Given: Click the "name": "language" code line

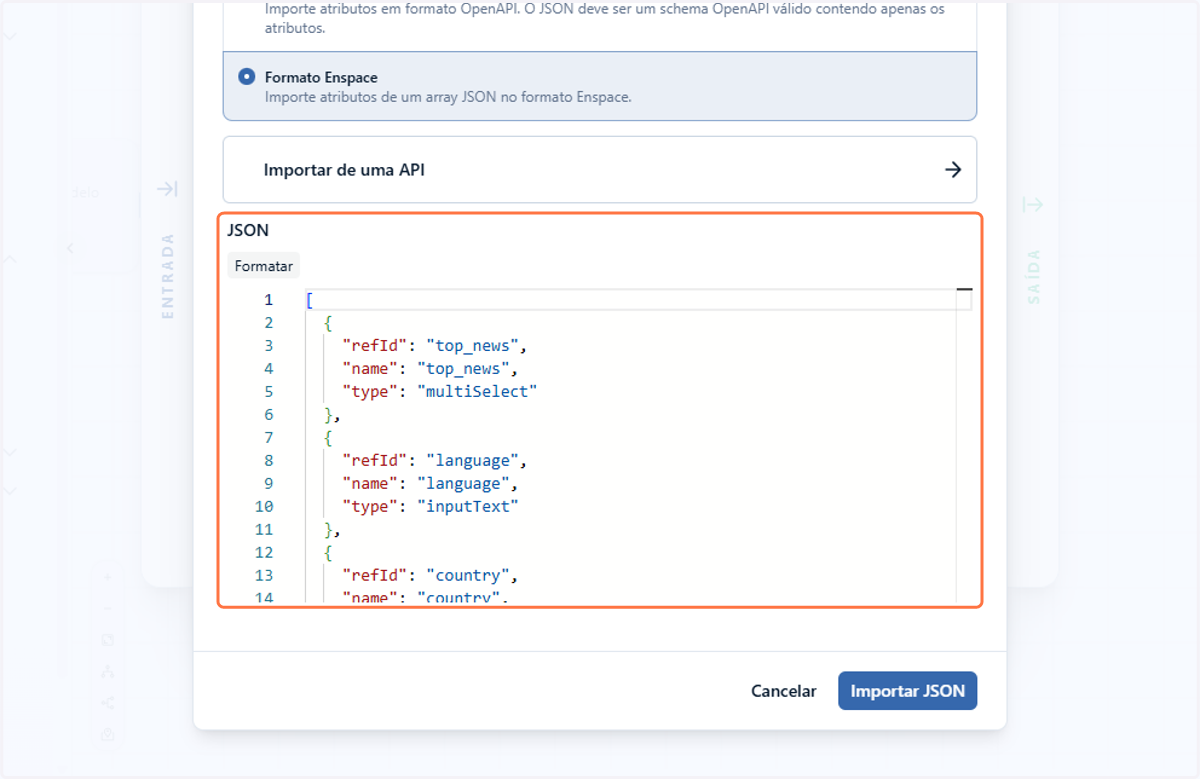Looking at the screenshot, I should (x=430, y=484).
